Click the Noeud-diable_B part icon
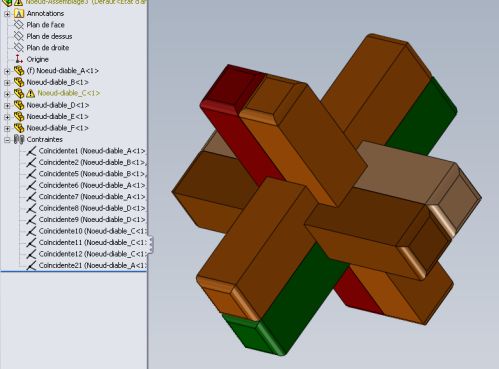Image resolution: width=499 pixels, height=369 pixels. pos(19,82)
